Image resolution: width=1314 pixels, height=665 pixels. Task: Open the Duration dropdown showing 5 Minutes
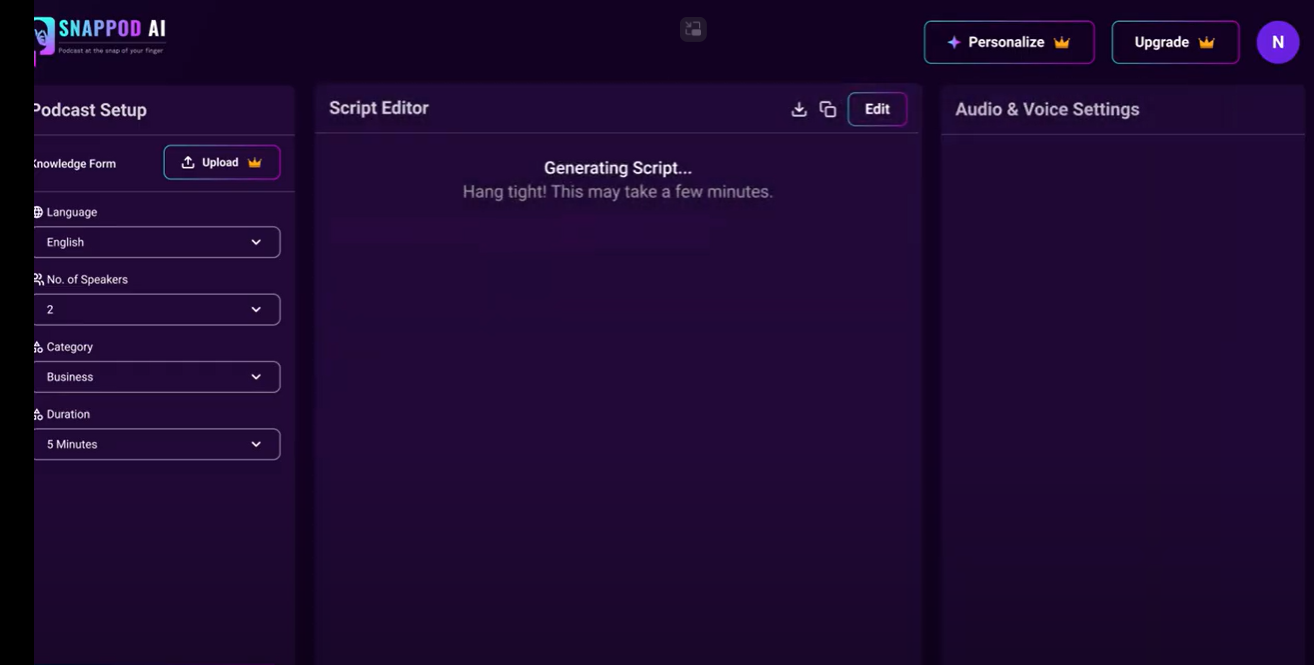tap(157, 444)
